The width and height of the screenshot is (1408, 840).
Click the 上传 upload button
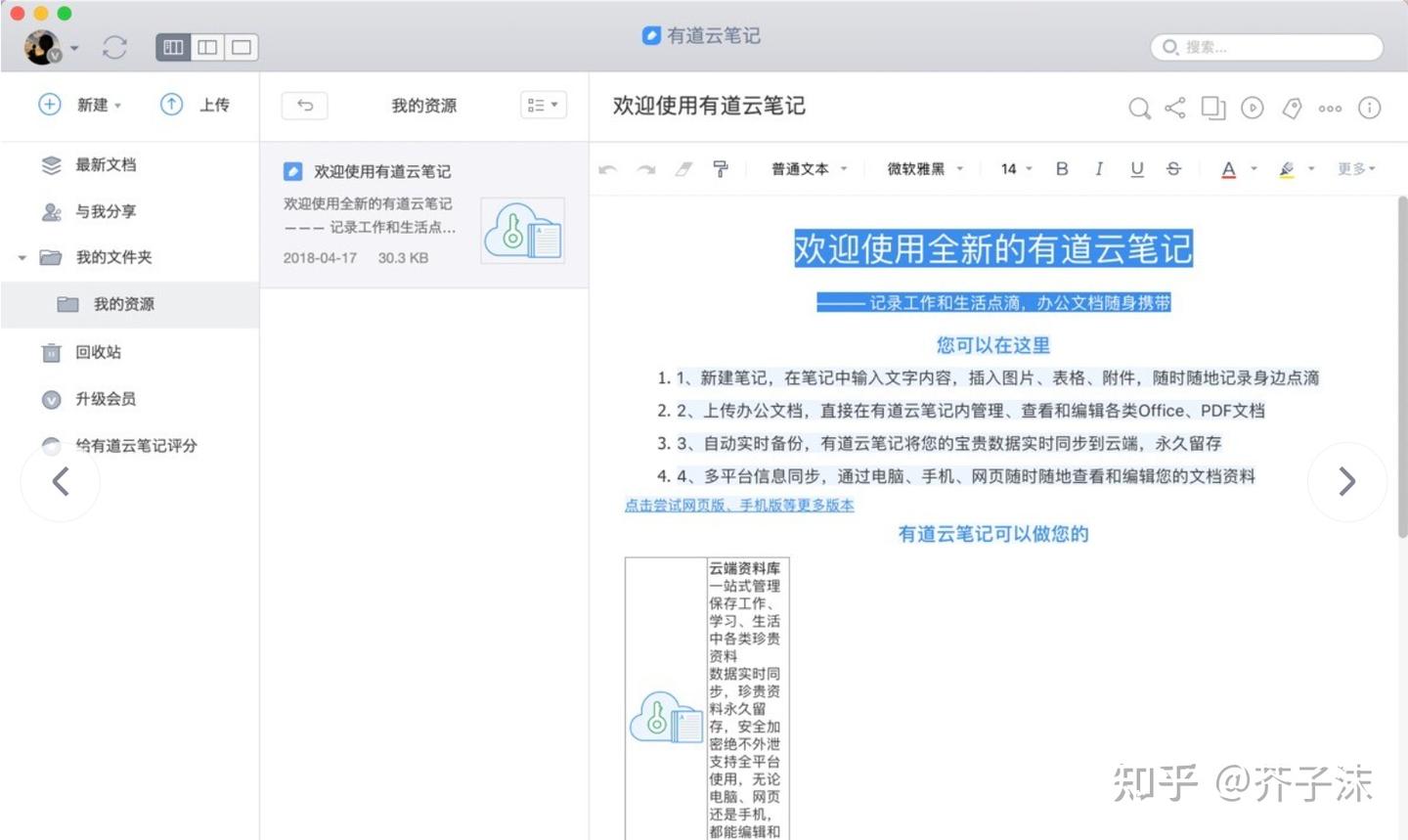[195, 105]
